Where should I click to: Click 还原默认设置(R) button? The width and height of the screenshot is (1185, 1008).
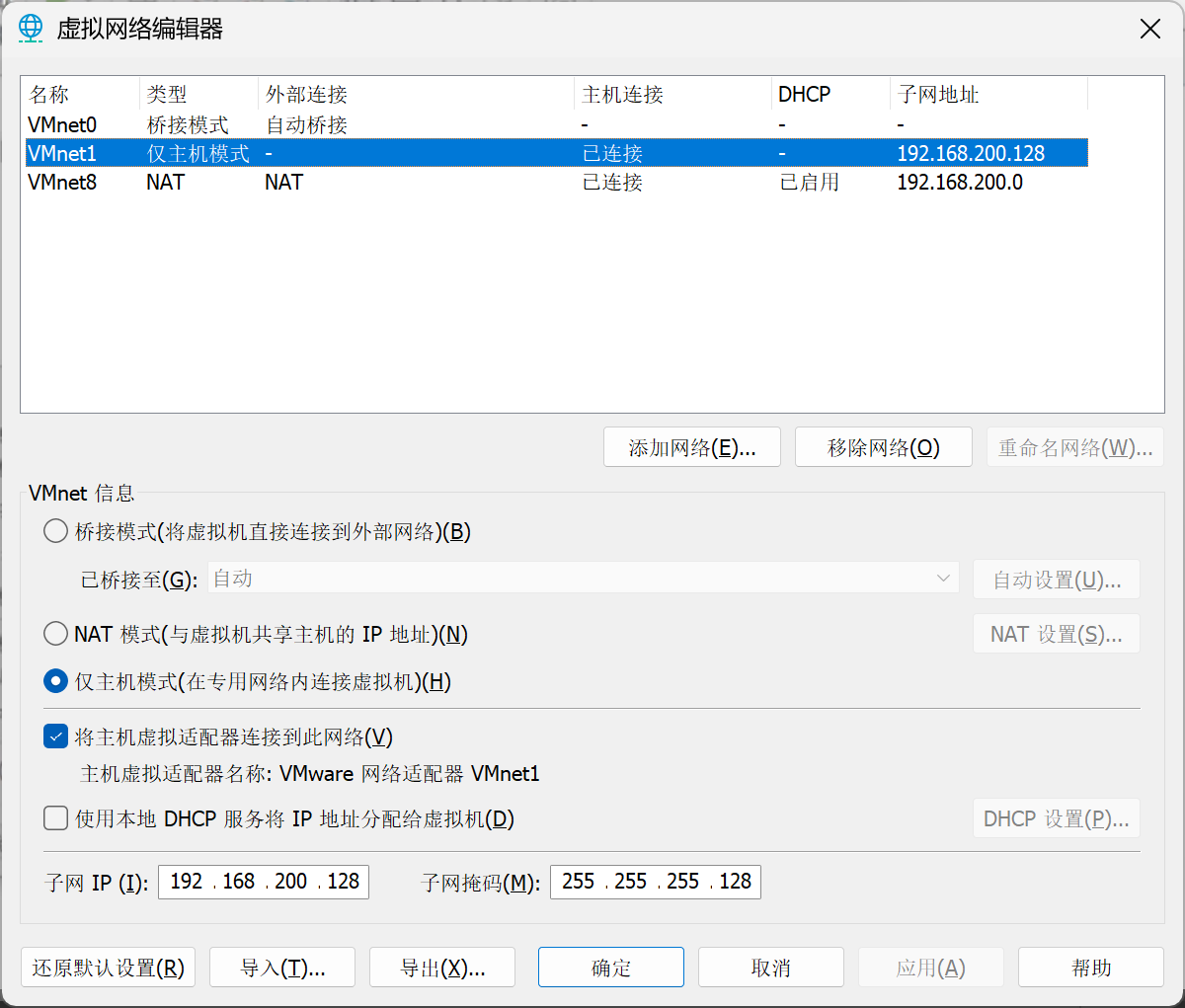109,968
